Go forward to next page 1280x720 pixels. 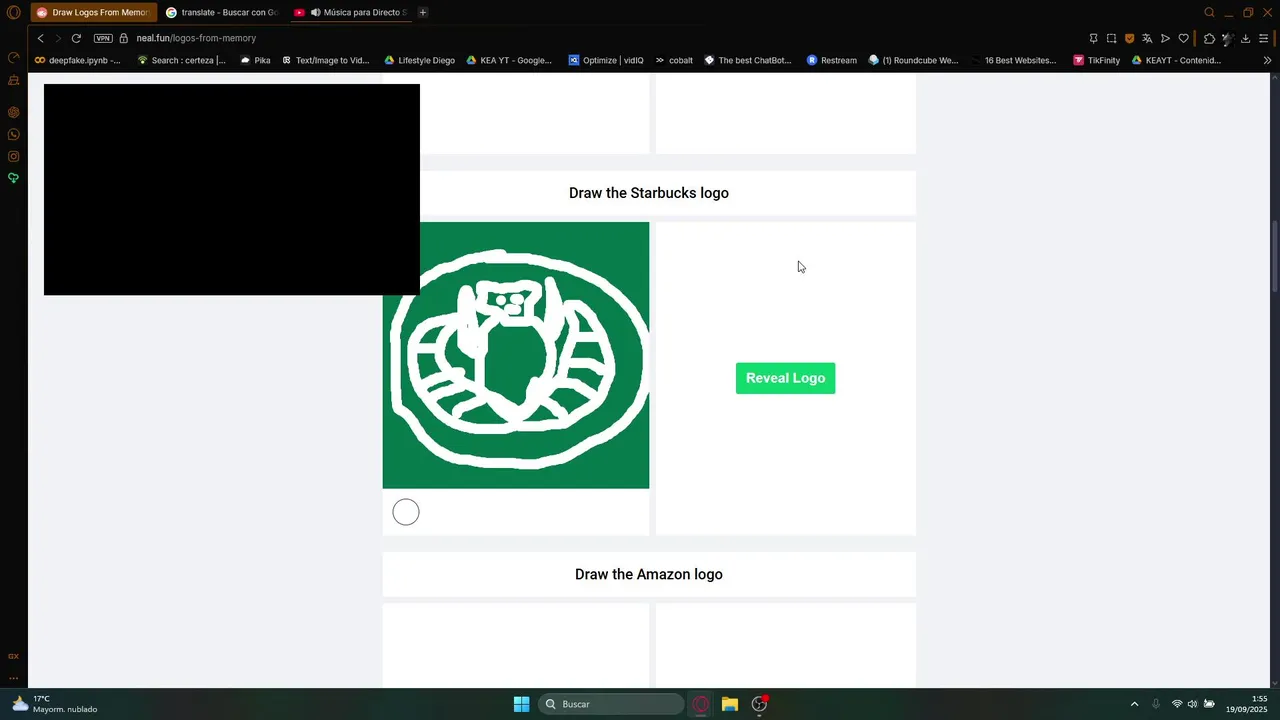[58, 38]
